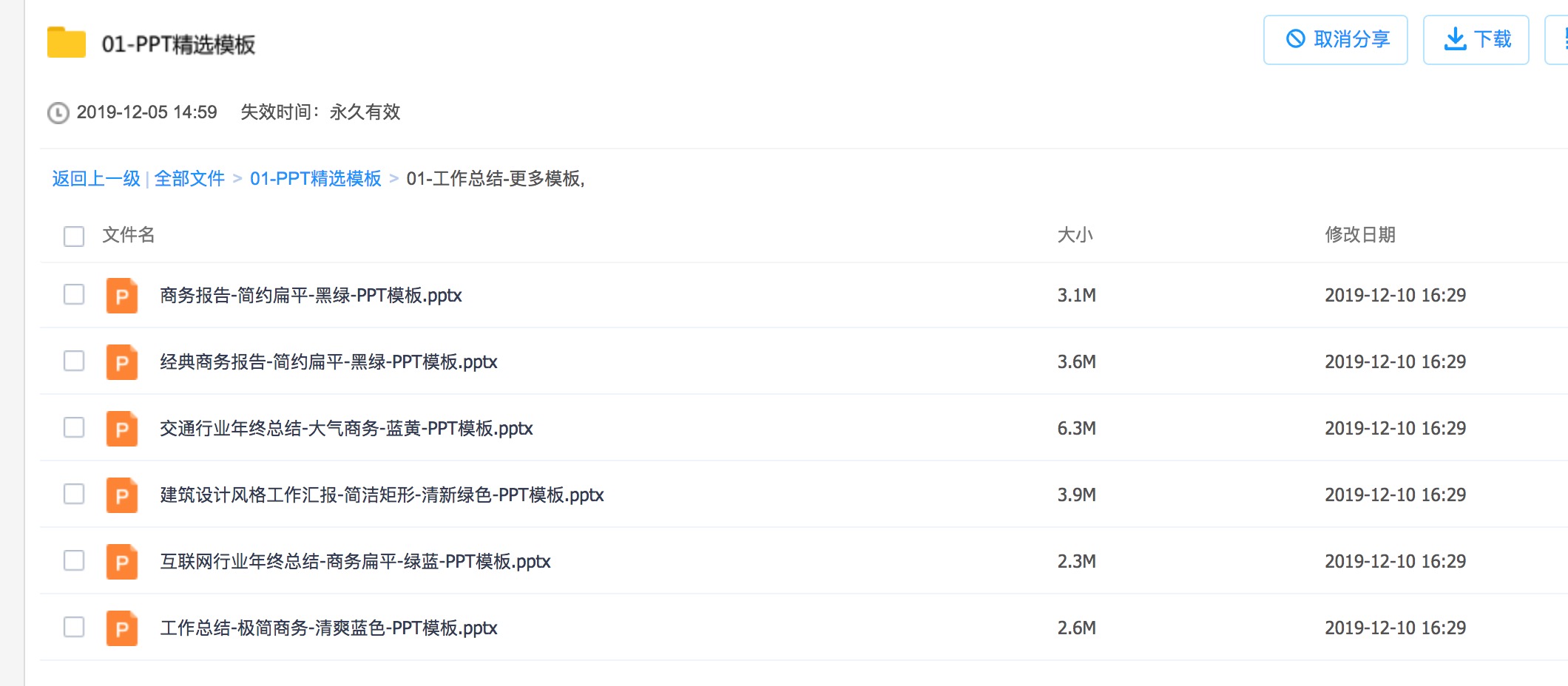Click the clock icon beside share date
Image resolution: width=1568 pixels, height=686 pixels.
(58, 112)
